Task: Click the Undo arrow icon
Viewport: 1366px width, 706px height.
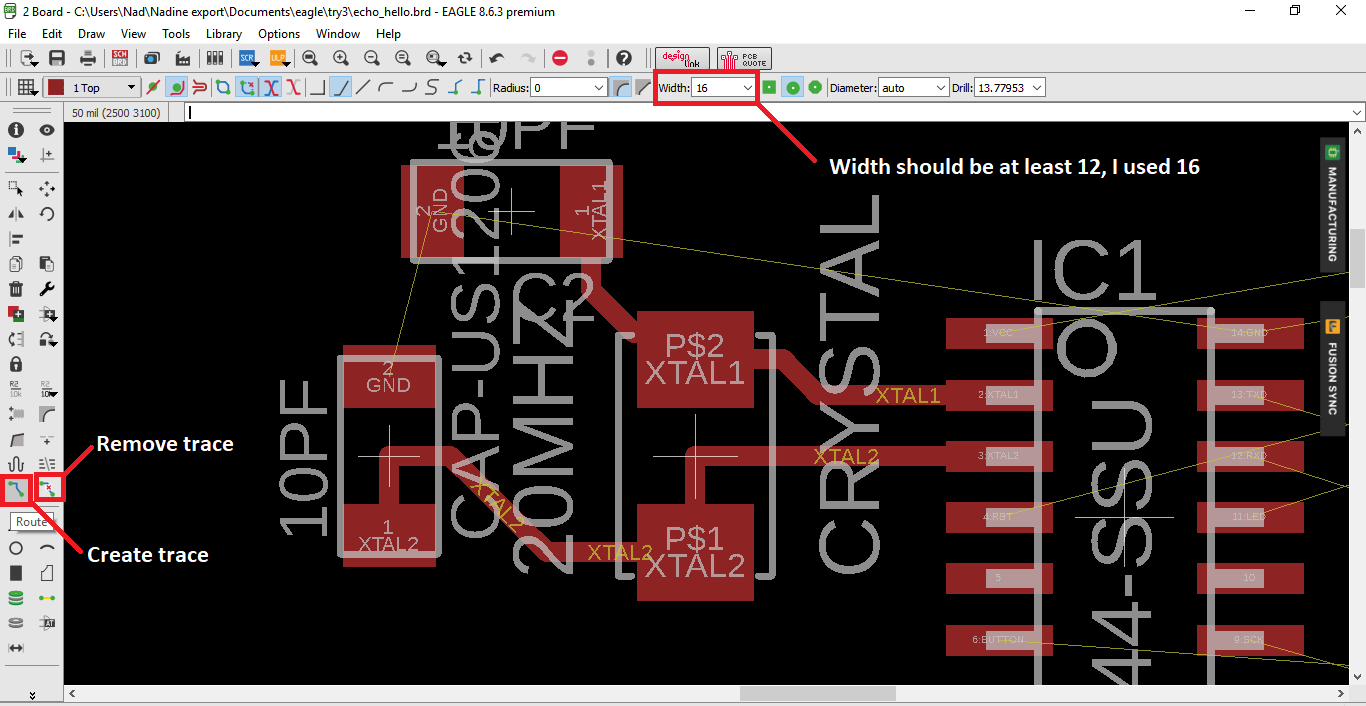Action: pyautogui.click(x=497, y=58)
